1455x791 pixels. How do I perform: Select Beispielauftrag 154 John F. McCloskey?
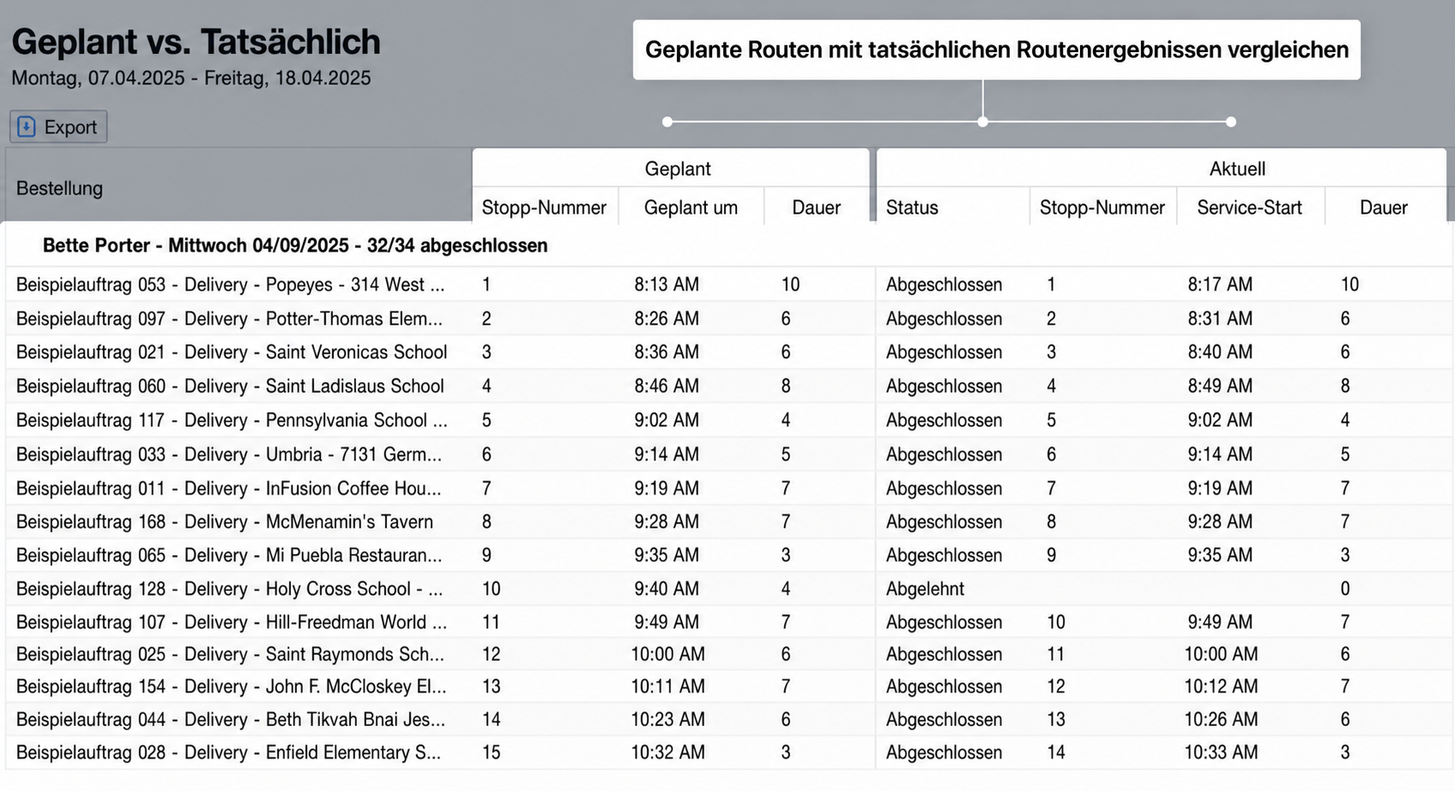click(x=231, y=686)
